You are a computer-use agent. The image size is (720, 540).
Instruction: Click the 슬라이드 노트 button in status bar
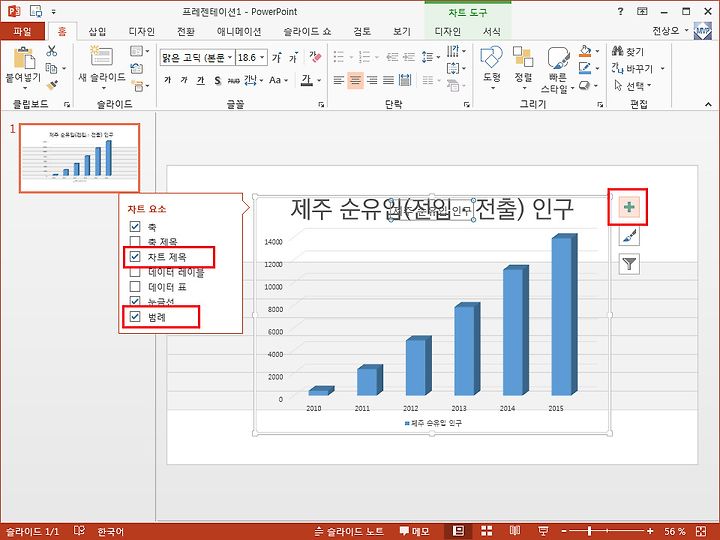[349, 531]
